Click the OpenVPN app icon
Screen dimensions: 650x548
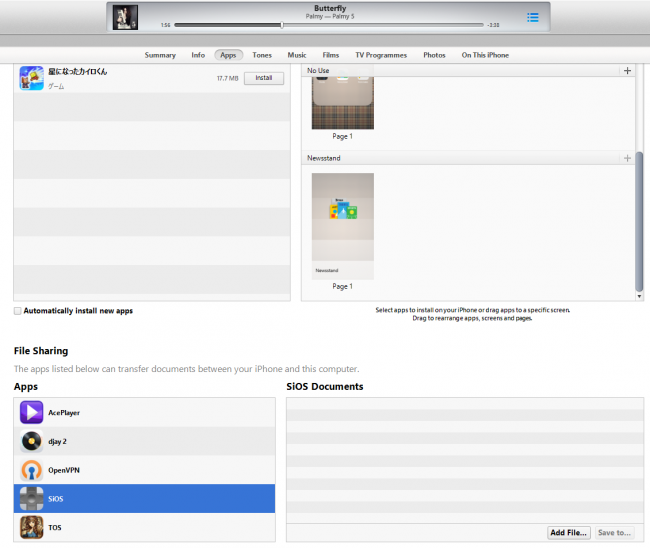click(32, 470)
